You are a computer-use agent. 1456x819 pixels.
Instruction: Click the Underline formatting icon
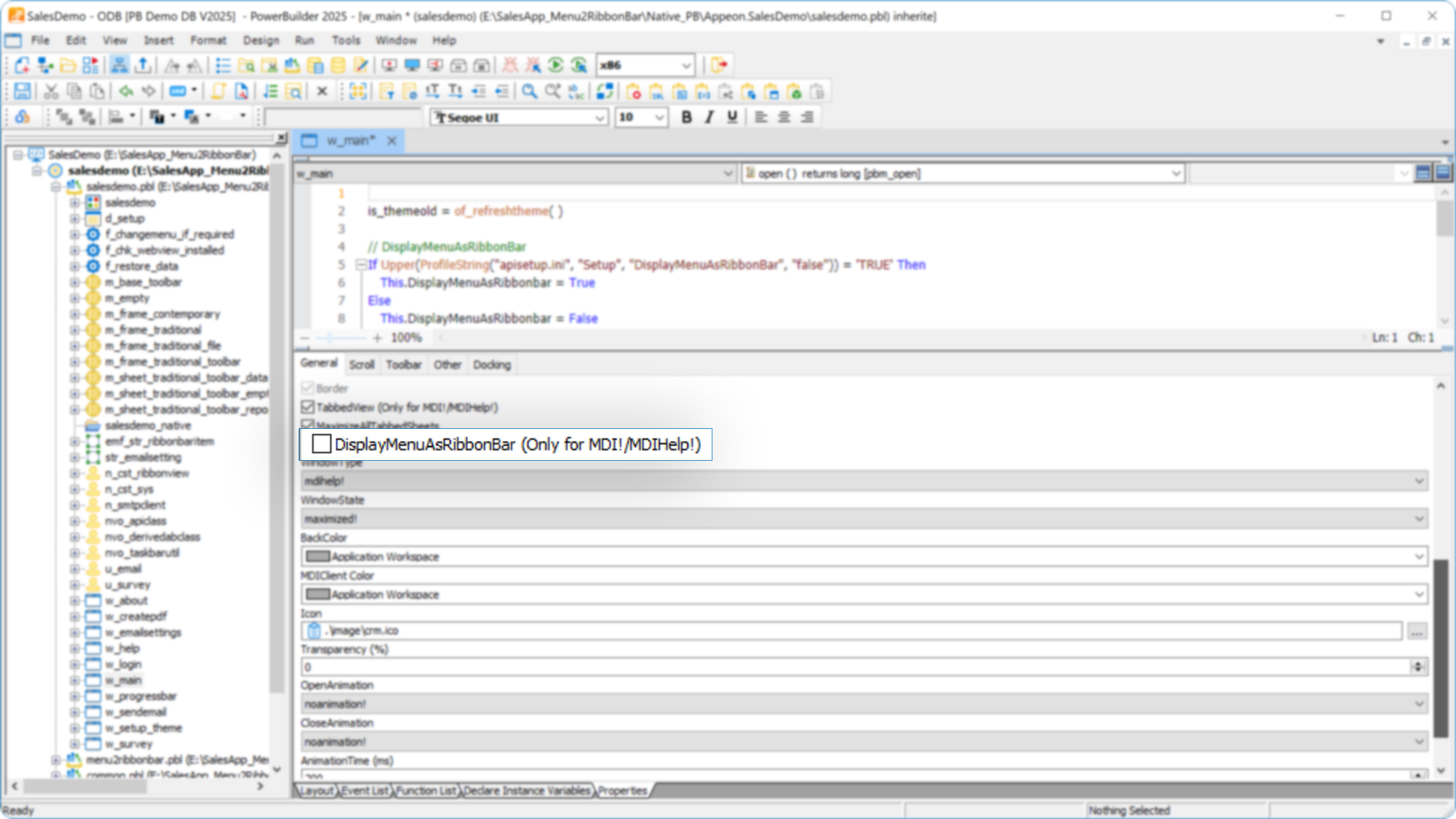(732, 117)
